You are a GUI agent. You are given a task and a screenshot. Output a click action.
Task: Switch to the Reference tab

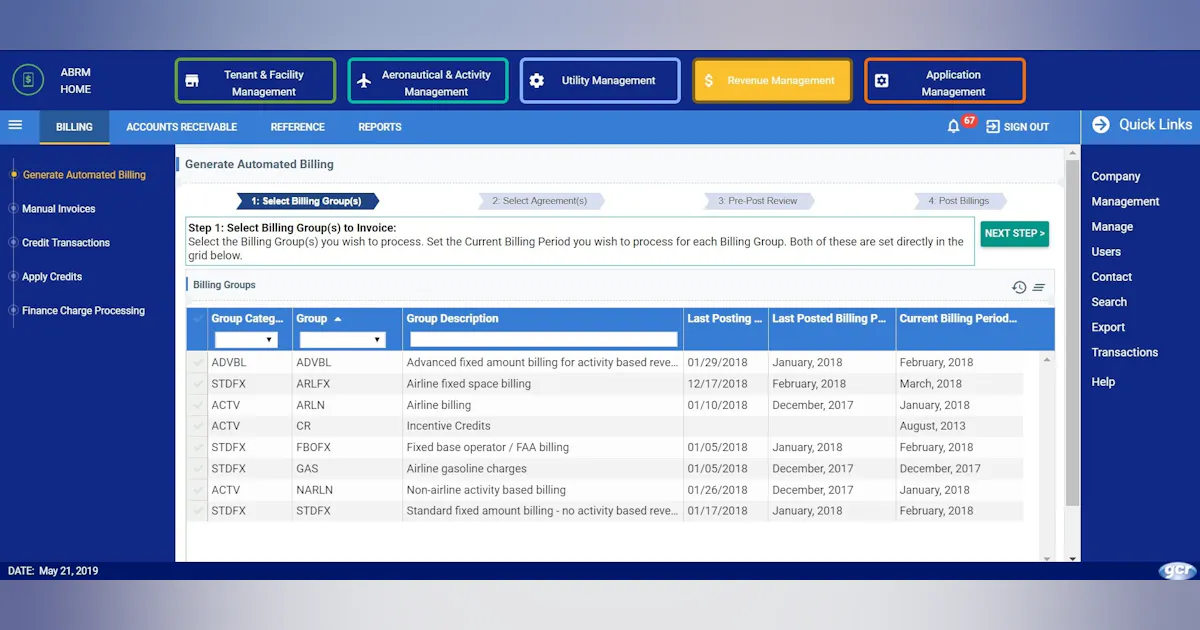(x=298, y=127)
